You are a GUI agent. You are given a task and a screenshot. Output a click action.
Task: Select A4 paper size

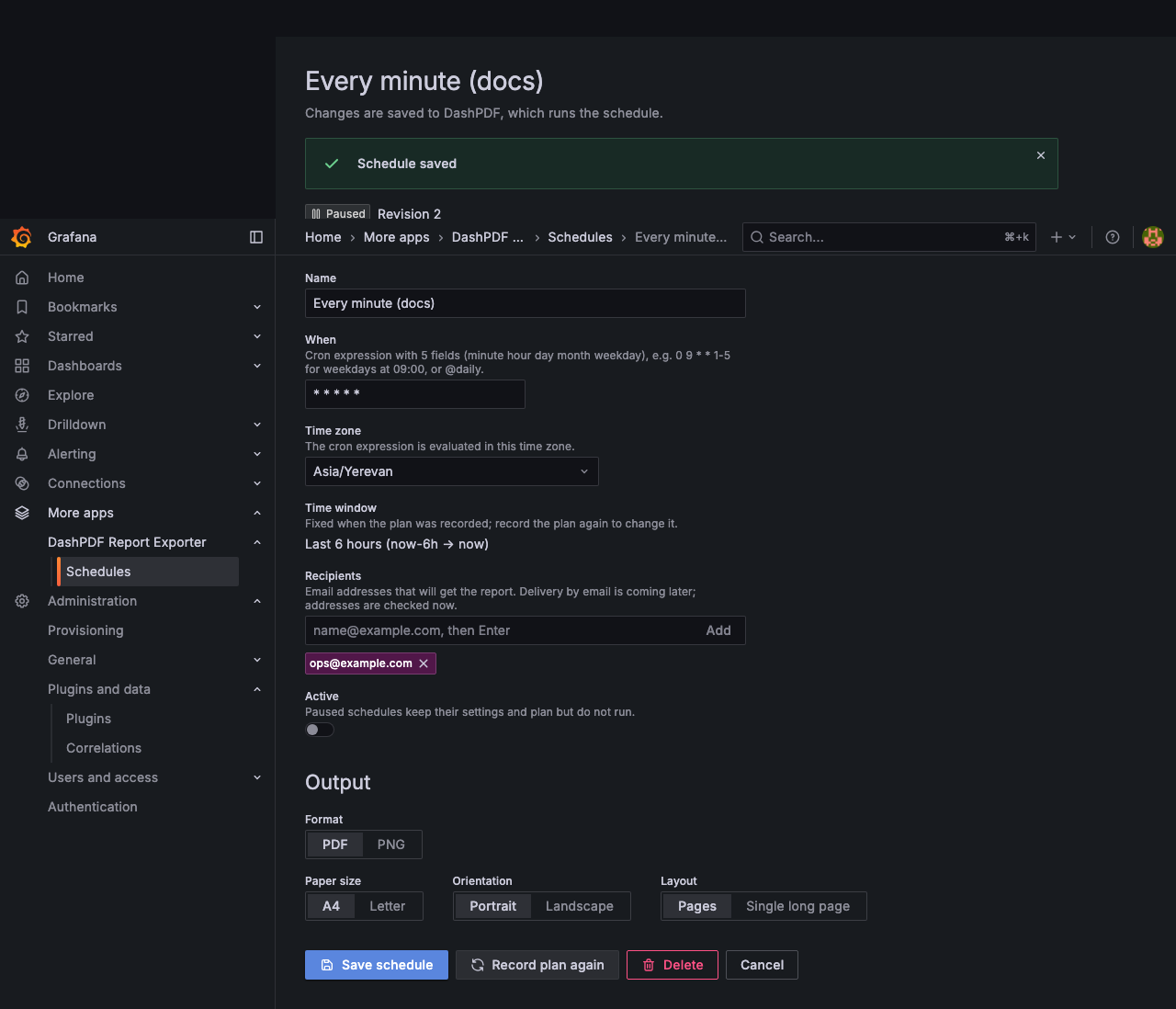click(331, 906)
